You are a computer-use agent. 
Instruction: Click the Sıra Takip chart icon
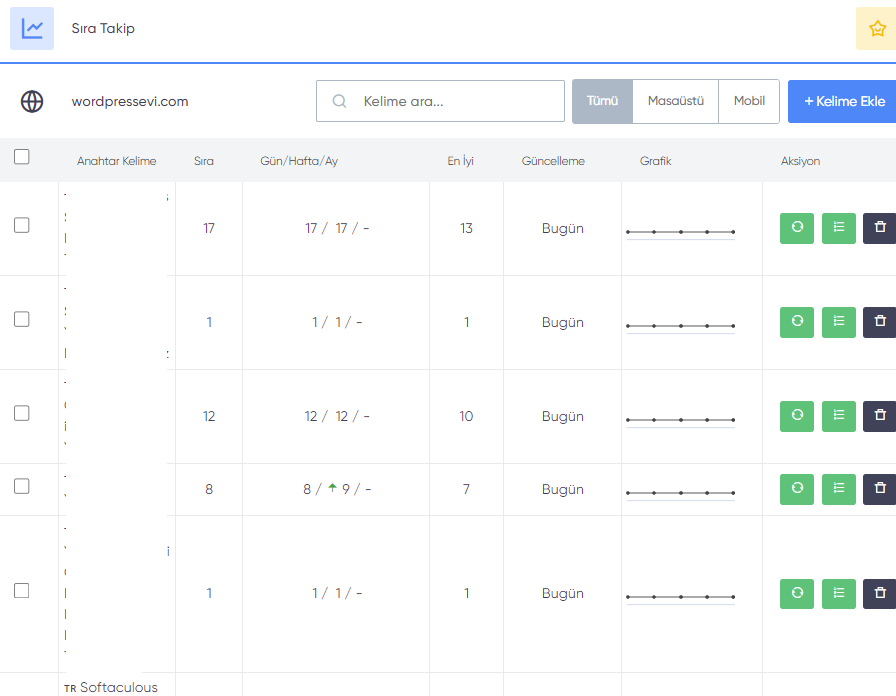pos(32,29)
